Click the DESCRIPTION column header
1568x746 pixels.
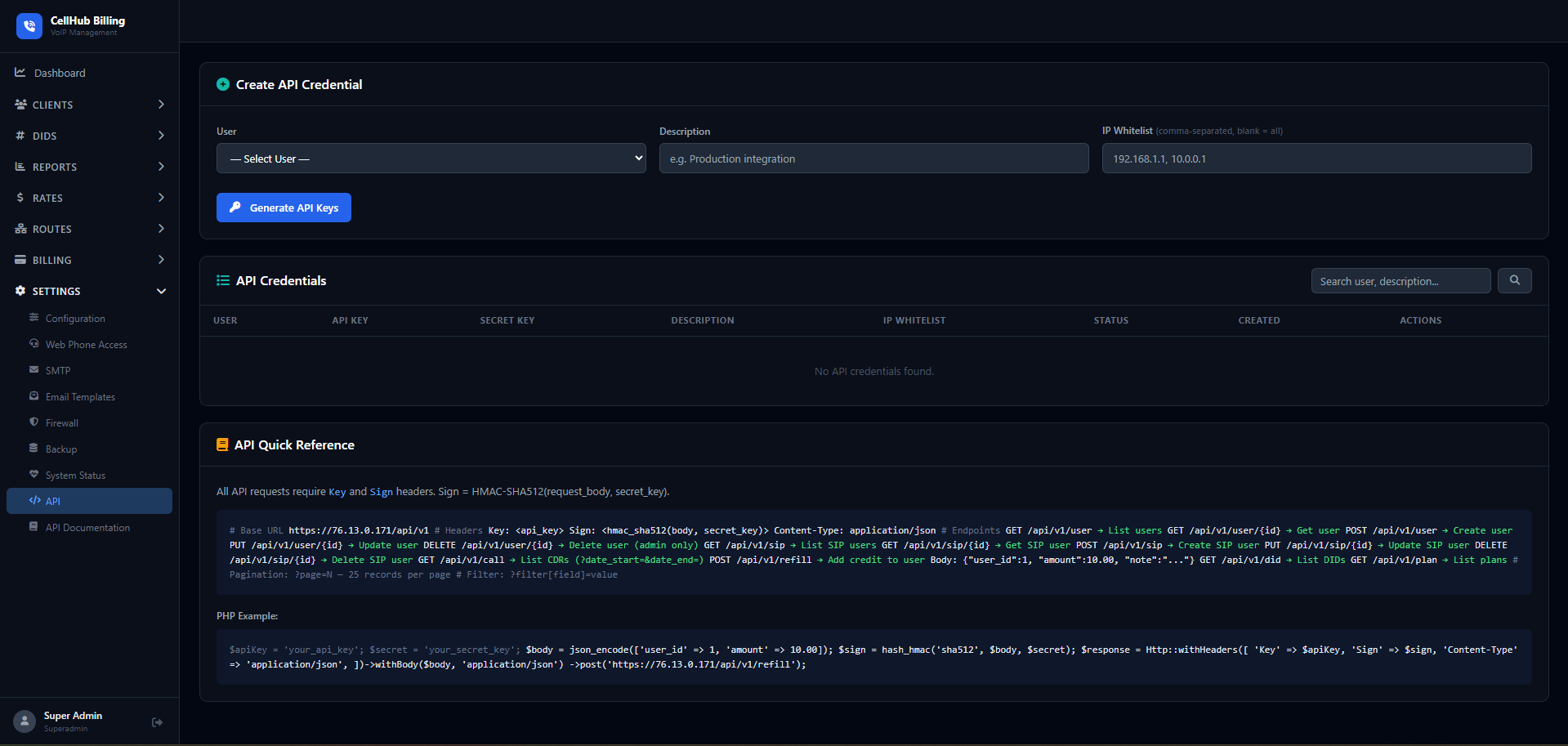point(703,320)
